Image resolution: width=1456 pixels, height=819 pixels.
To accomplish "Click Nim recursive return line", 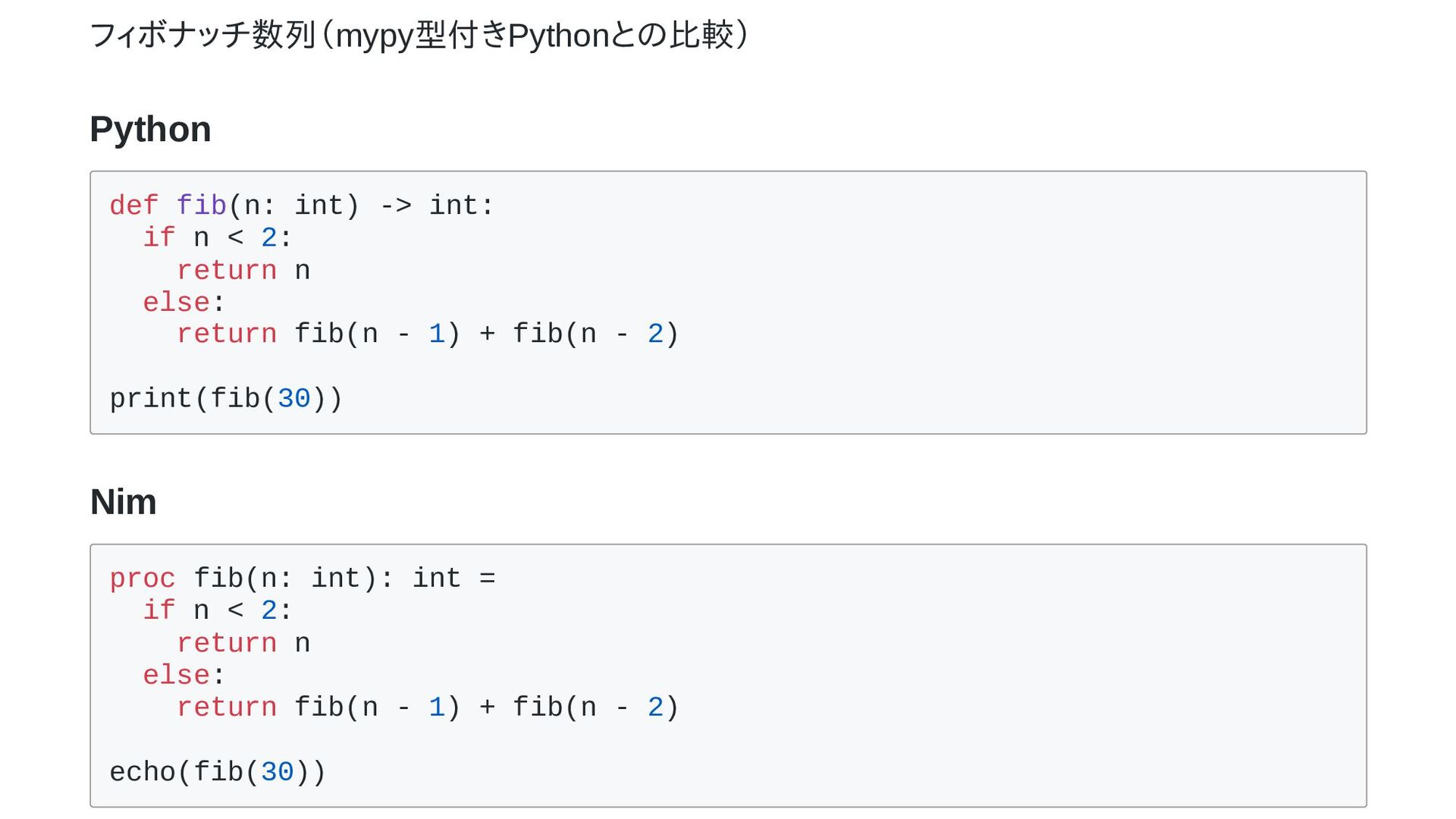I will pyautogui.click(x=428, y=708).
